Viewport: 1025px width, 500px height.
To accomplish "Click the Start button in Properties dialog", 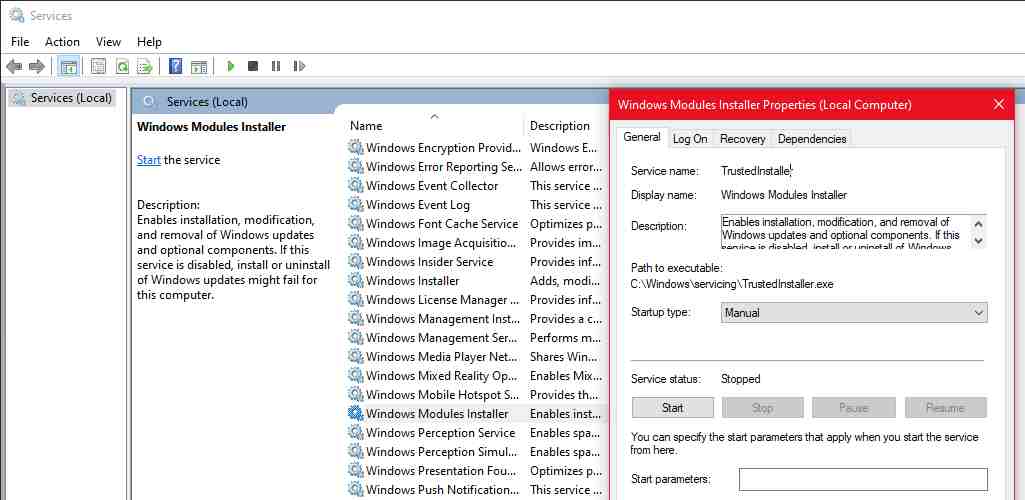I will pos(673,408).
